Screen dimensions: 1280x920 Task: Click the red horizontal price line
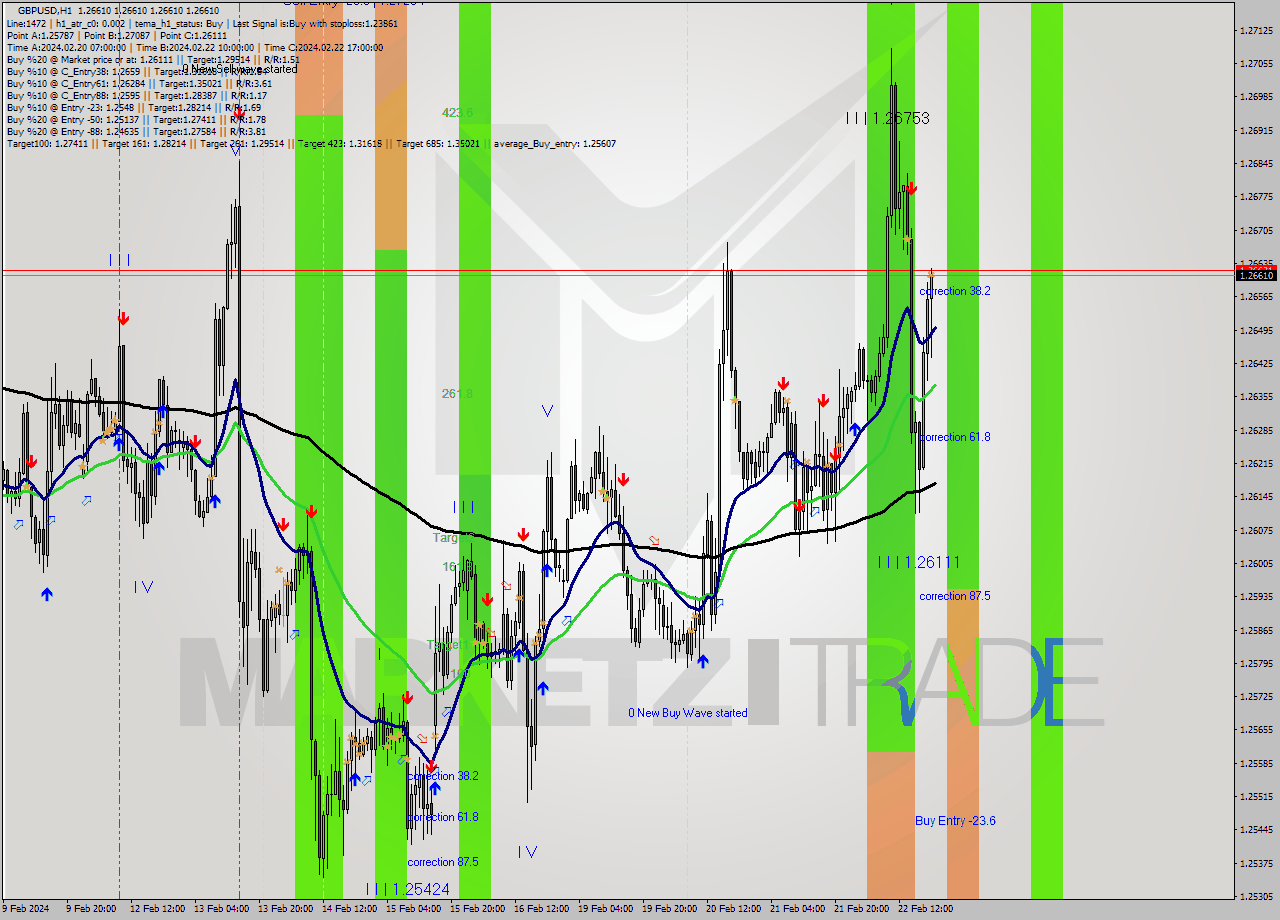point(618,270)
